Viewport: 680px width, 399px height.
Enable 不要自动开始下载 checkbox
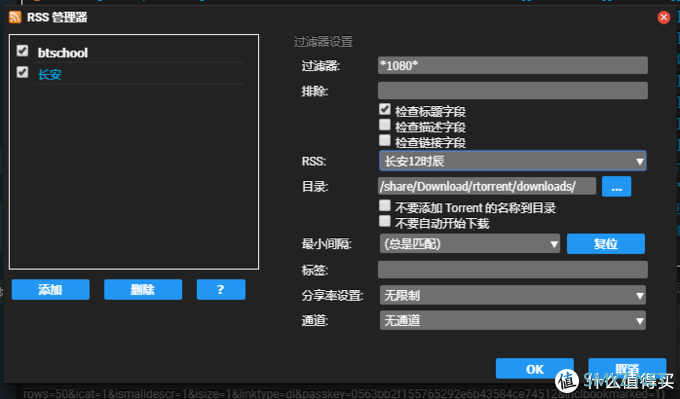pos(385,221)
